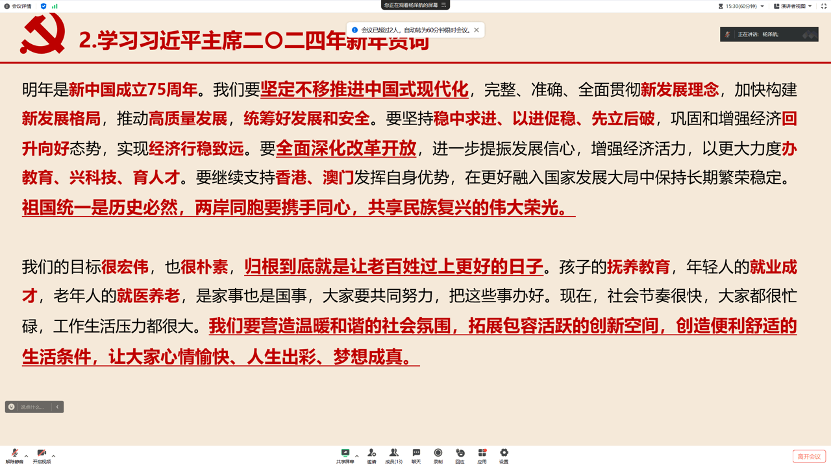This screenshot has width=832, height=468.
Task: Open the Speaker View layout menu
Action: pyautogui.click(x=787, y=6)
